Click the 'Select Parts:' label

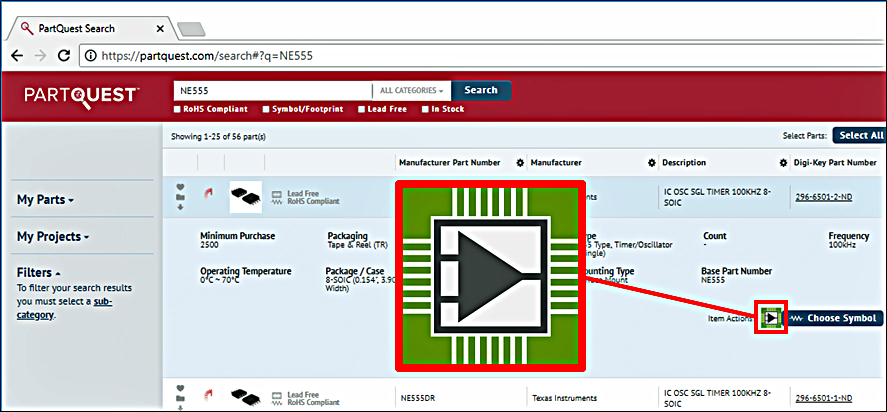(x=804, y=136)
